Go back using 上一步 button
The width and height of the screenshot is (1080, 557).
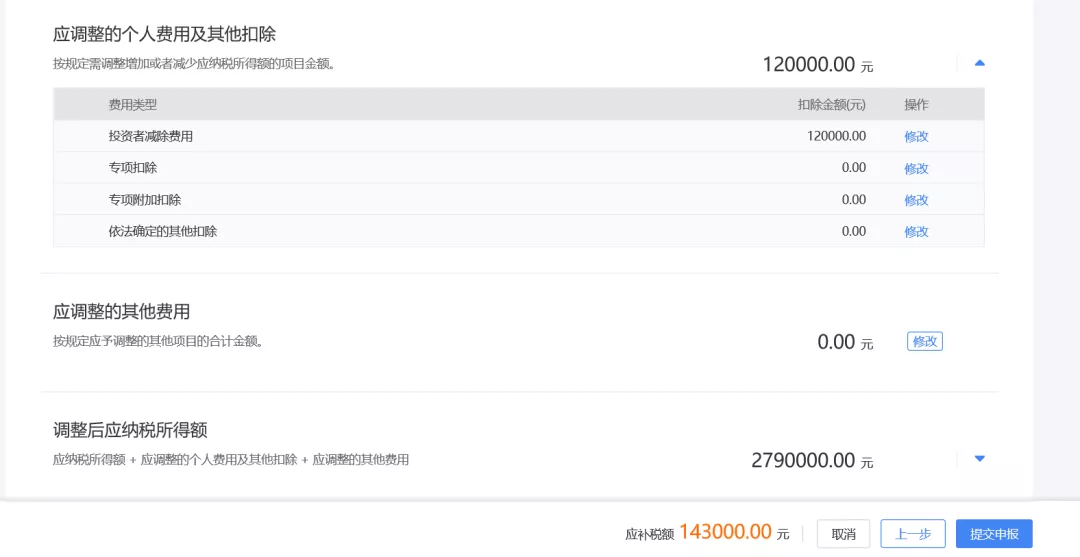[x=912, y=534]
